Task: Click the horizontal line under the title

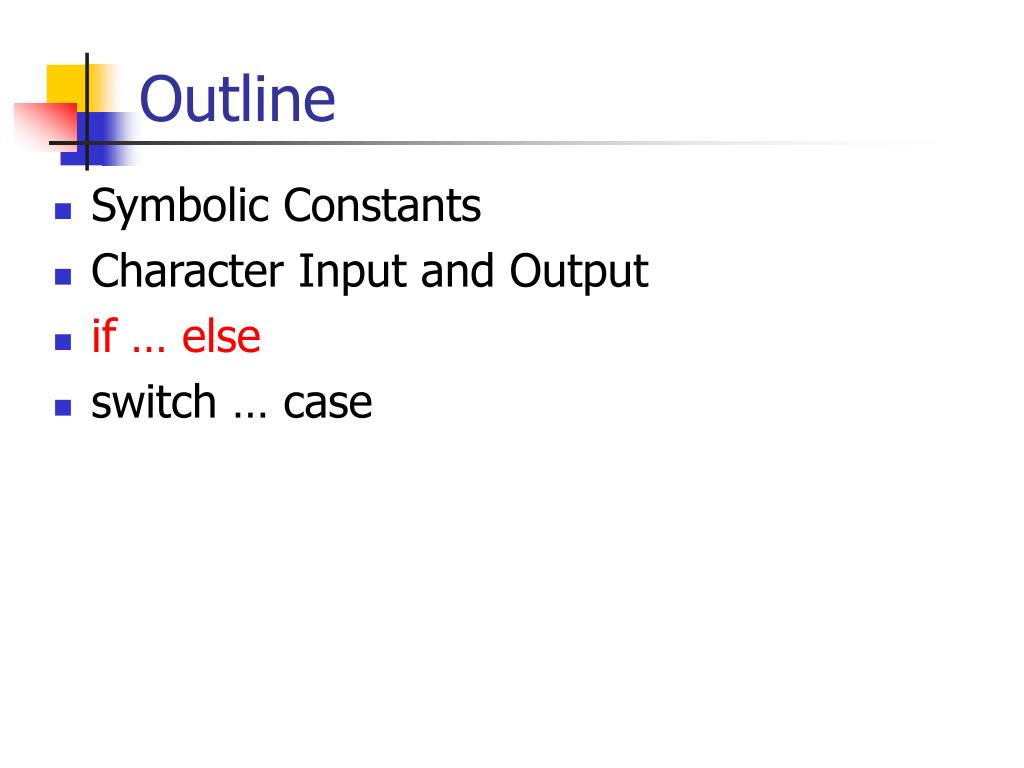Action: click(x=490, y=142)
